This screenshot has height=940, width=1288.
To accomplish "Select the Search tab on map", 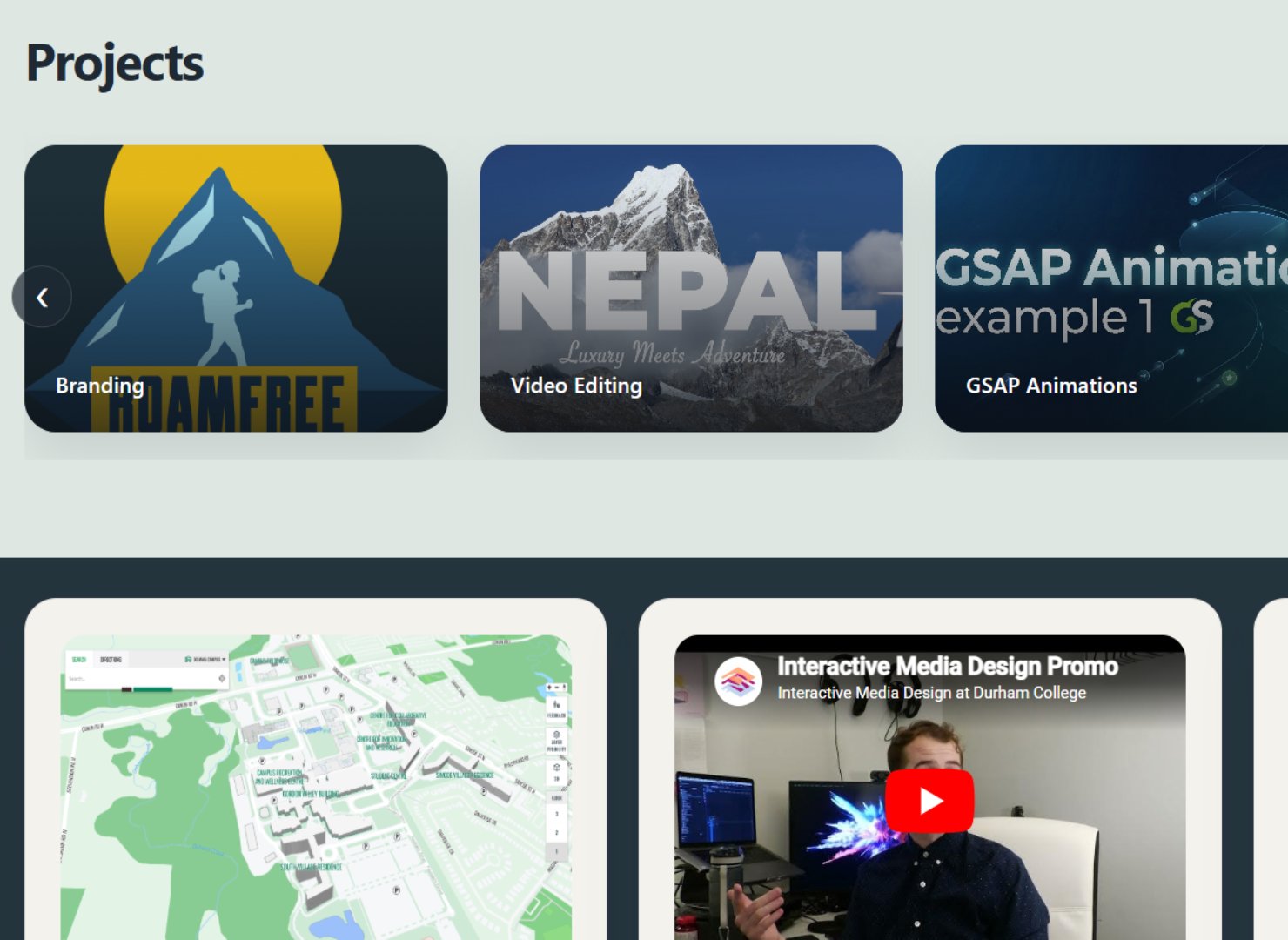I will click(x=78, y=659).
